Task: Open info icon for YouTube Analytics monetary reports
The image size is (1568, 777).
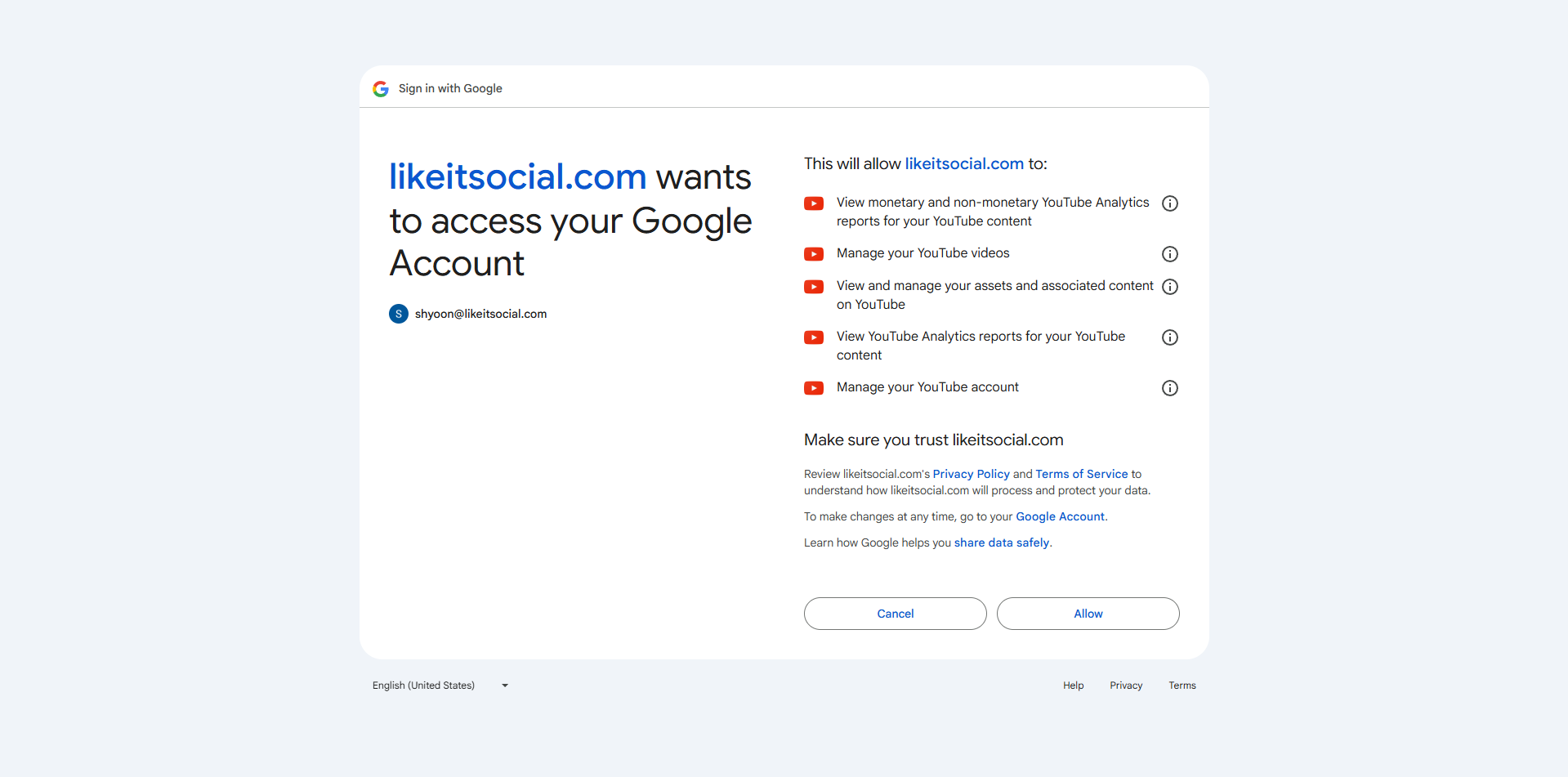Action: point(1170,203)
